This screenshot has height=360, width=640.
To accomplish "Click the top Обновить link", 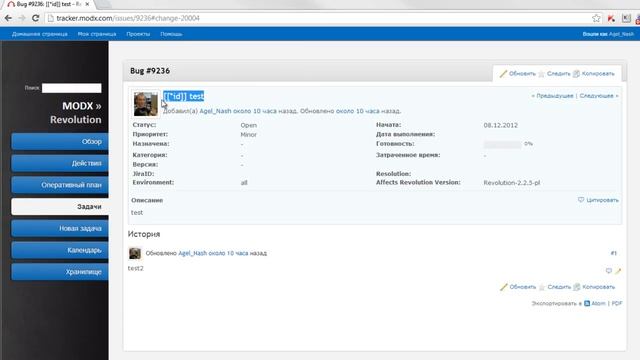I will (x=522, y=73).
